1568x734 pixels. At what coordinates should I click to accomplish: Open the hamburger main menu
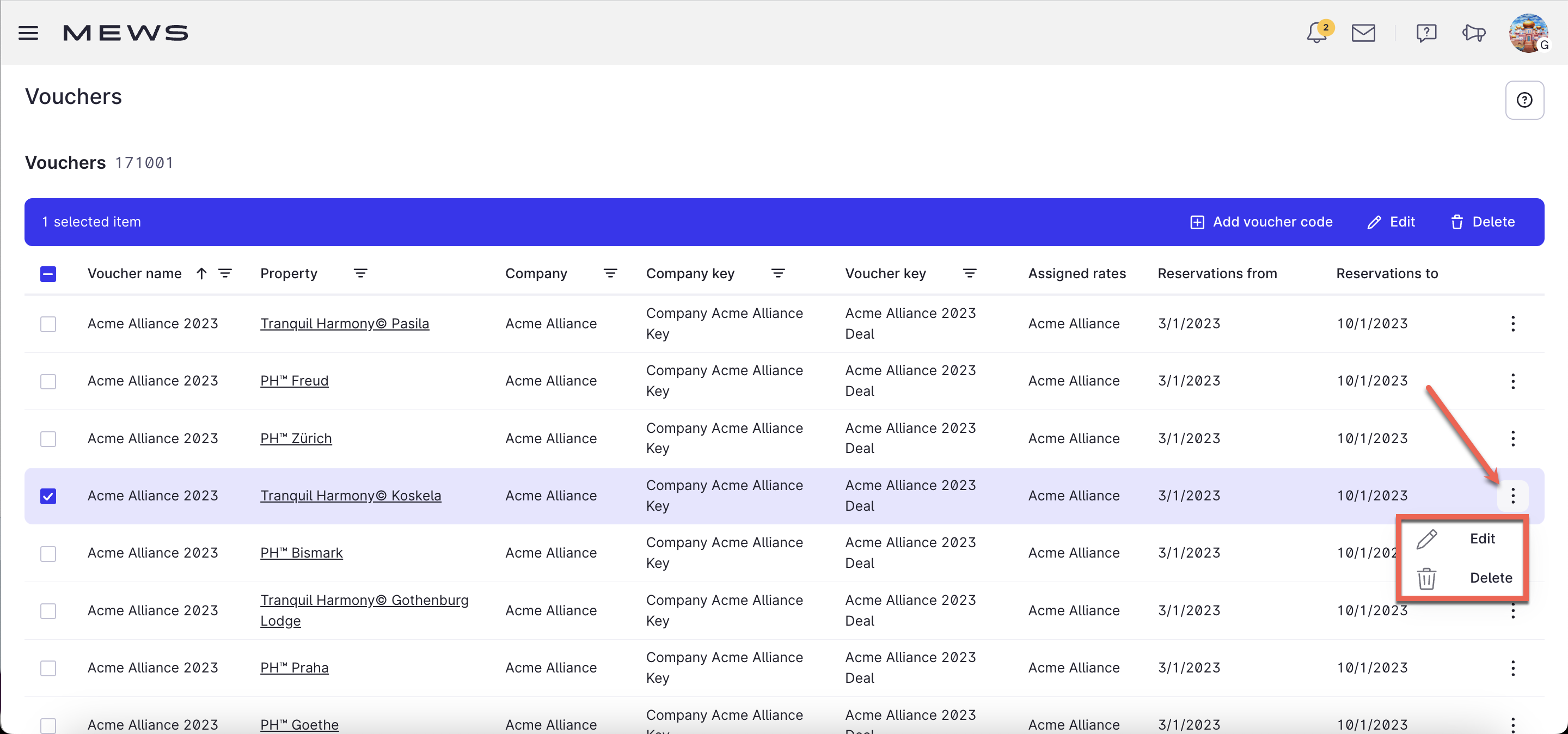pyautogui.click(x=28, y=33)
